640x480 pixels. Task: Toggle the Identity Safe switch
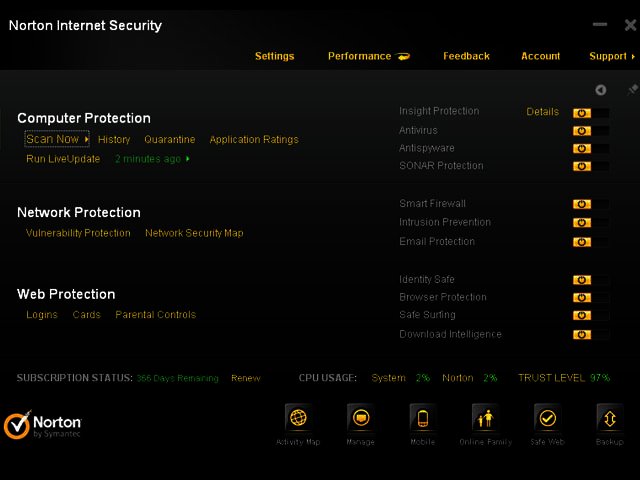coord(591,280)
